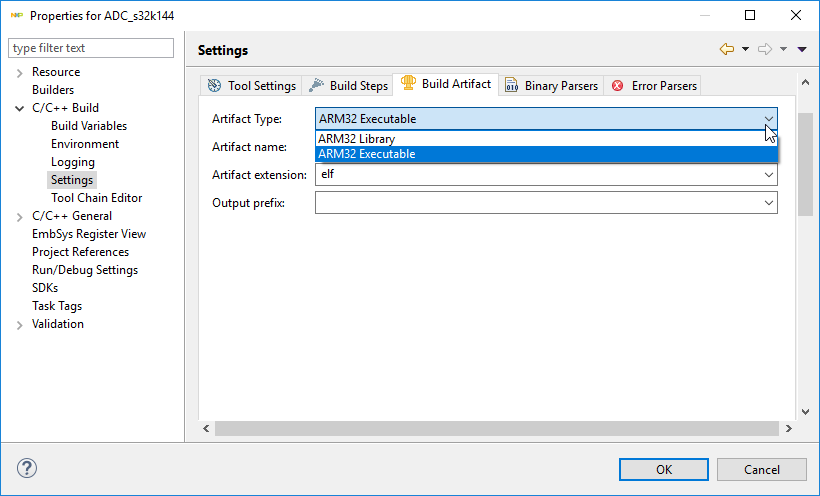Choose ARM32 Executable option in dropdown
The height and width of the screenshot is (496, 820).
(366, 154)
